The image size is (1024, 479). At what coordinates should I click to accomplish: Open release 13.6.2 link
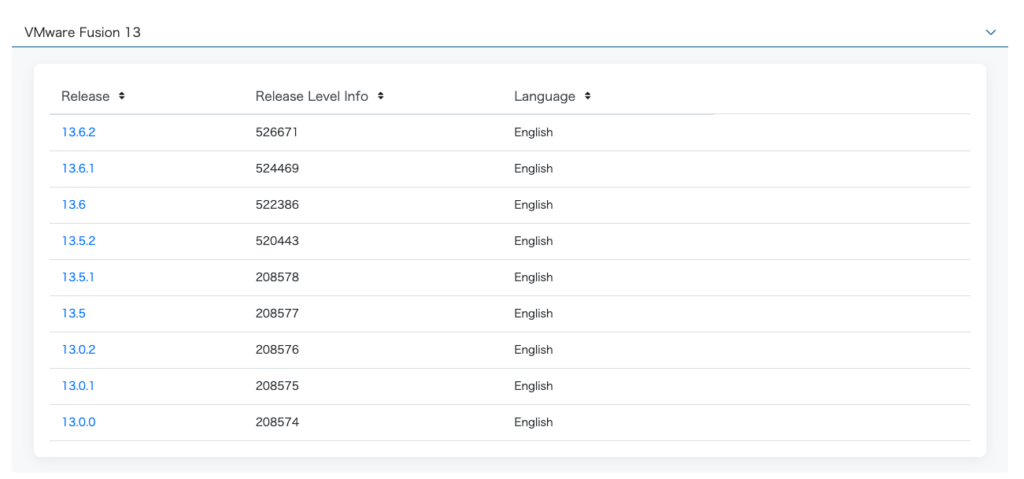pos(78,132)
